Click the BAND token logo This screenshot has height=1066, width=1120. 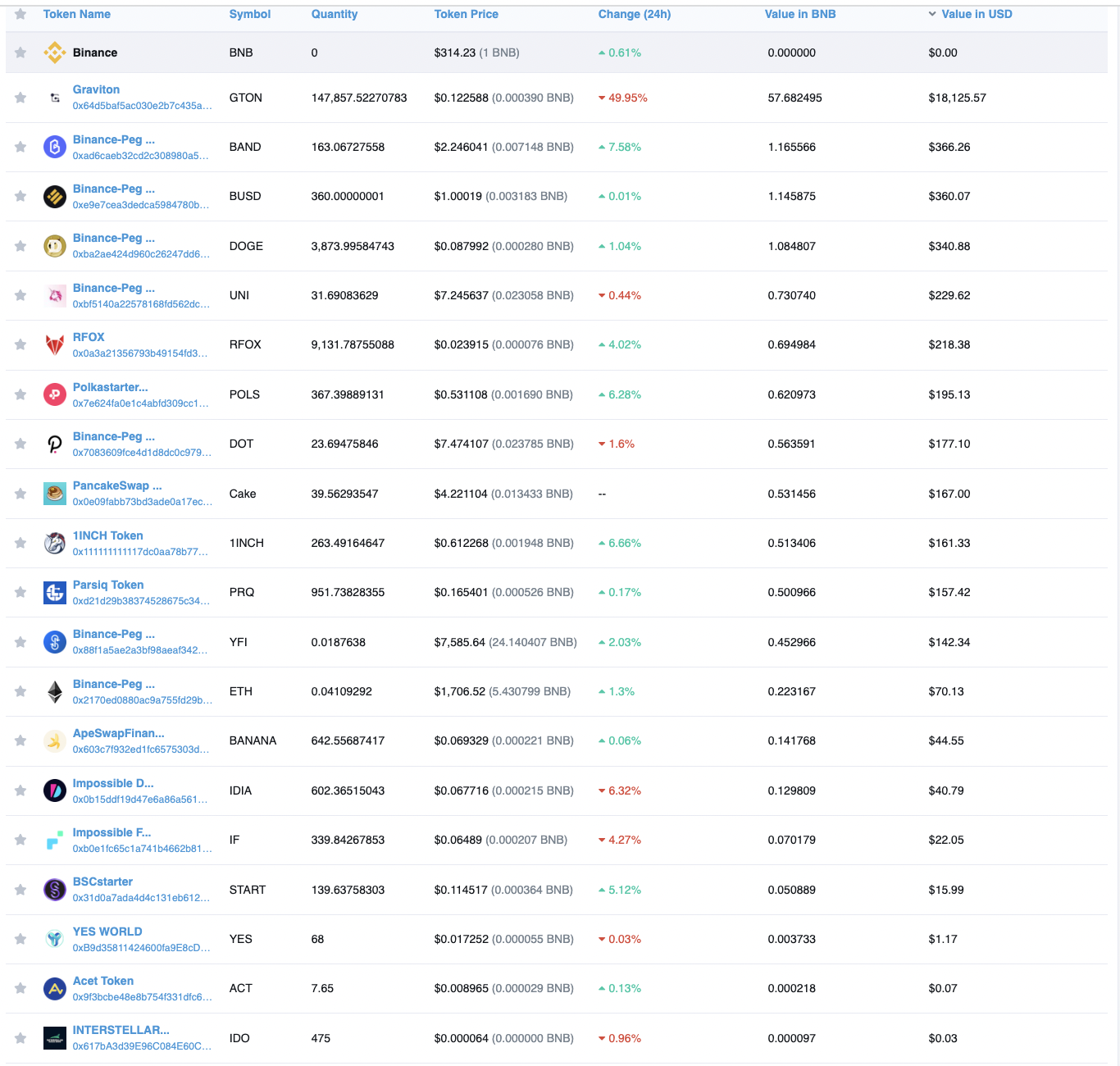(55, 147)
